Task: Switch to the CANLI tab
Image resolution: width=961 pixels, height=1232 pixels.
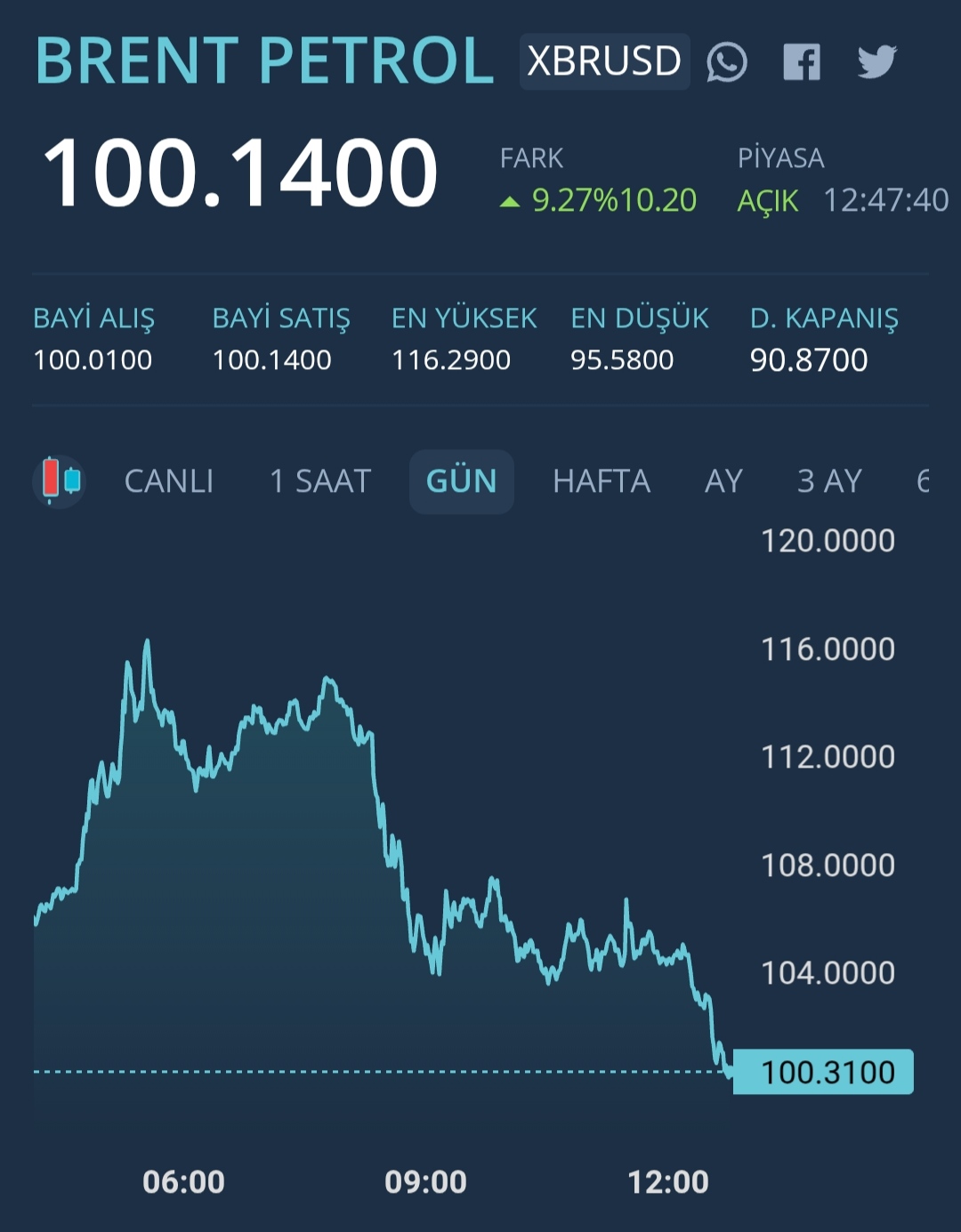Action: coord(168,481)
